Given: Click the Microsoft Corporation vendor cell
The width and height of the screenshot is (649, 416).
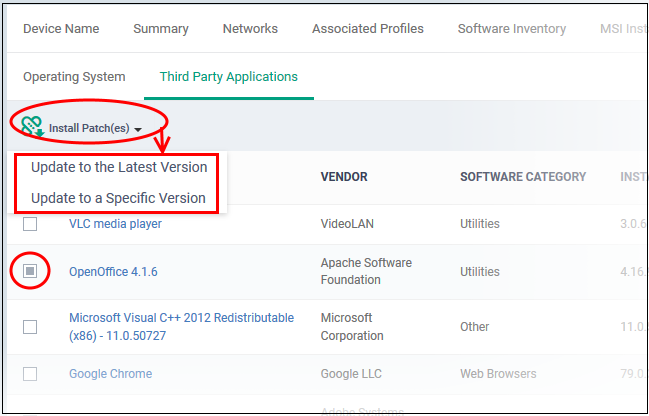Looking at the screenshot, I should [352, 327].
